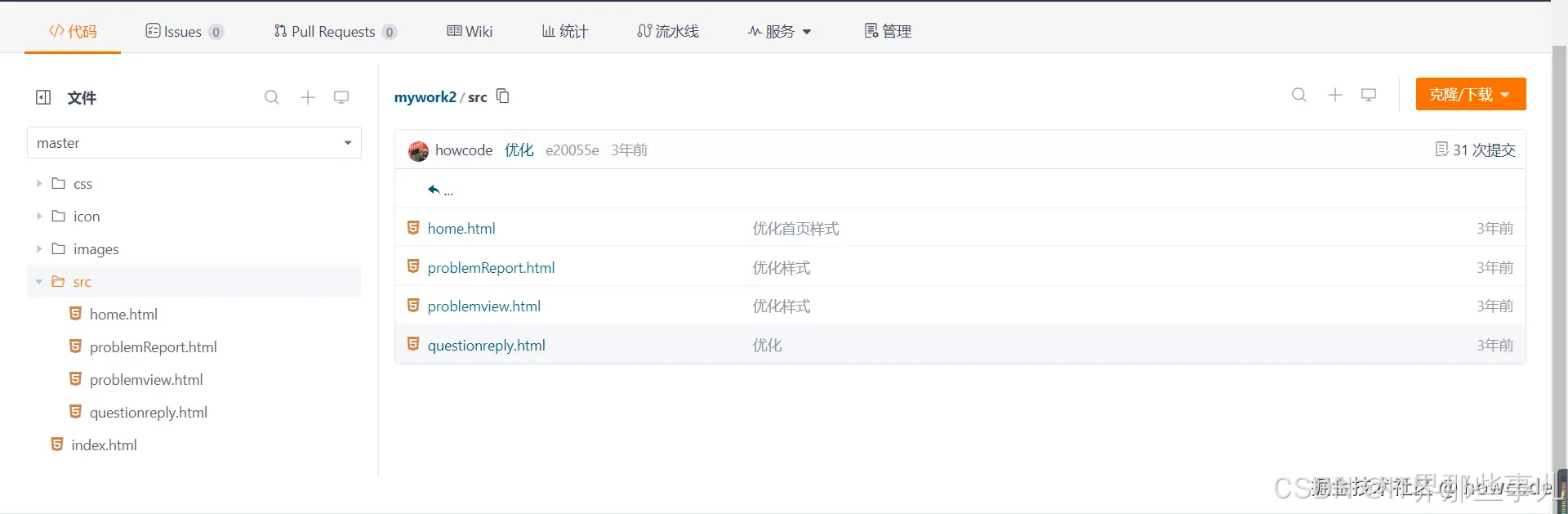
Task: Select the src folder in tree
Action: pos(82,282)
